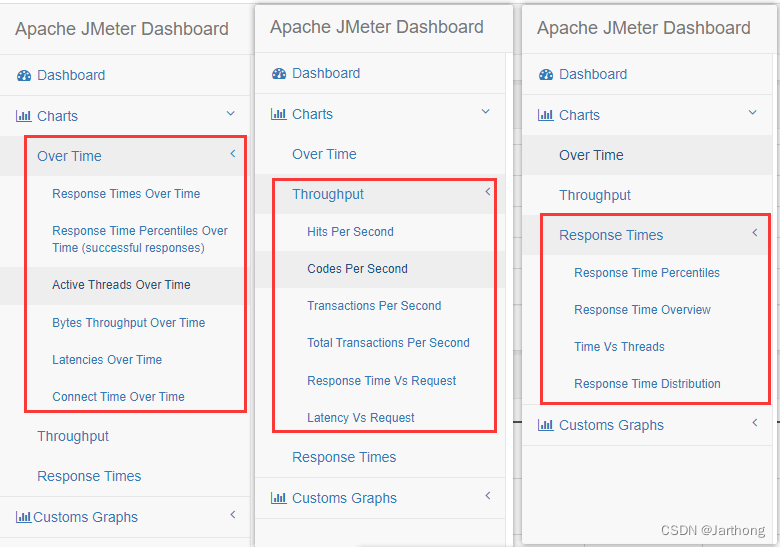Open Response Time Percentiles link
This screenshot has height=547, width=780.
[x=647, y=273]
